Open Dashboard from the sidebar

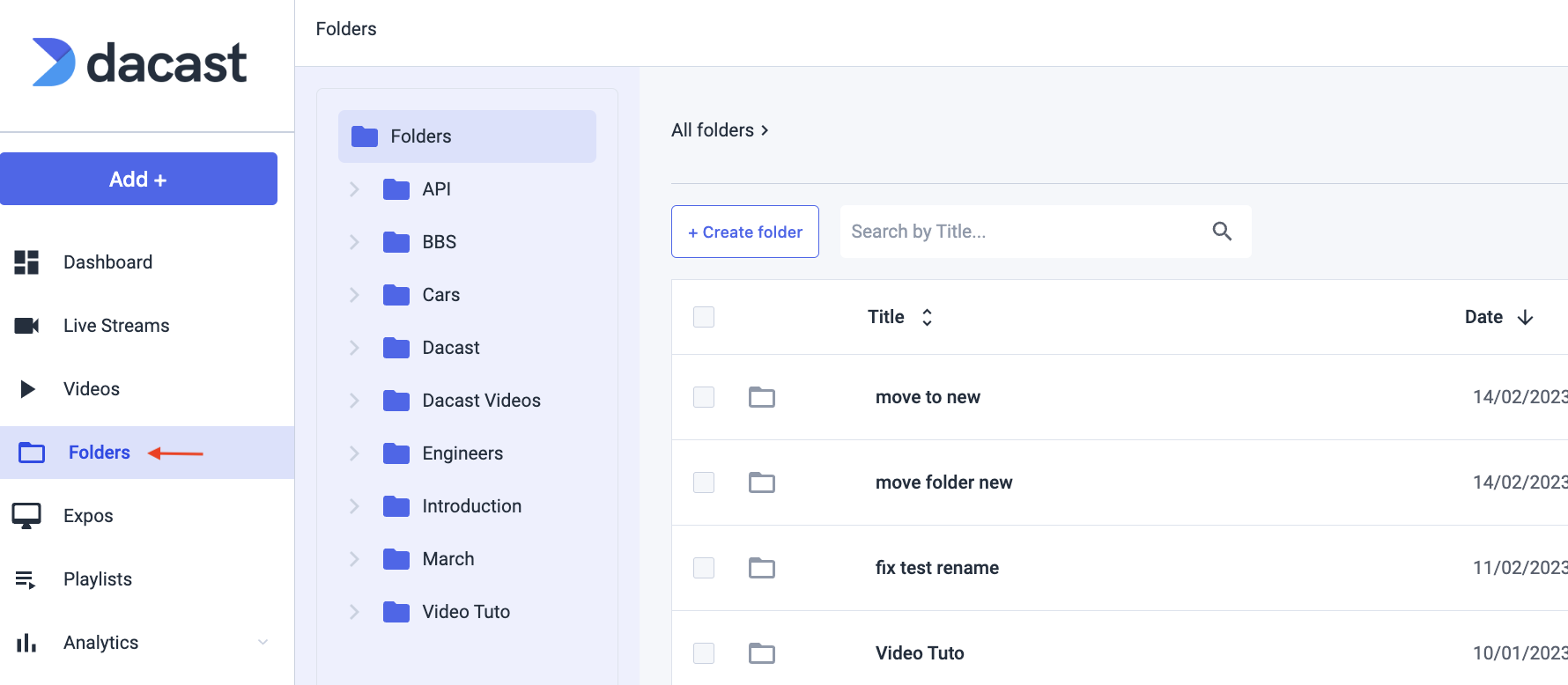tap(108, 262)
